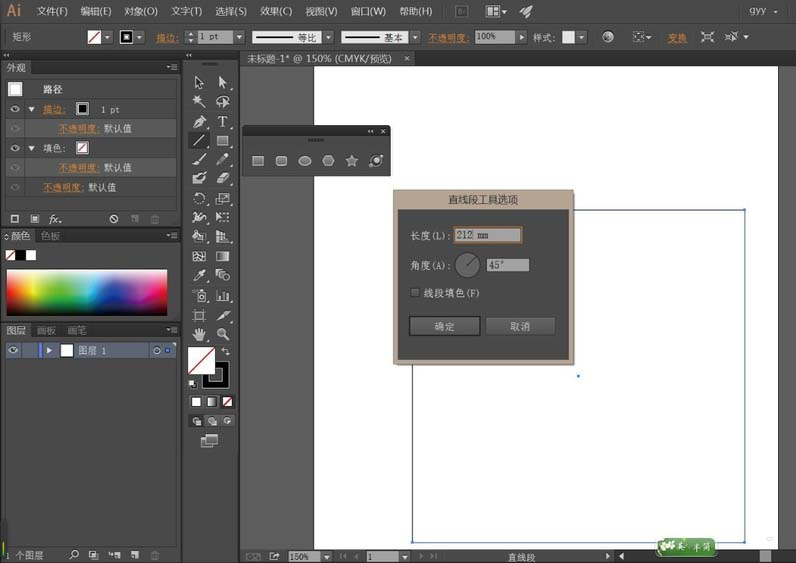The image size is (796, 563).
Task: Select the Magic Wand tool
Action: pos(199,102)
